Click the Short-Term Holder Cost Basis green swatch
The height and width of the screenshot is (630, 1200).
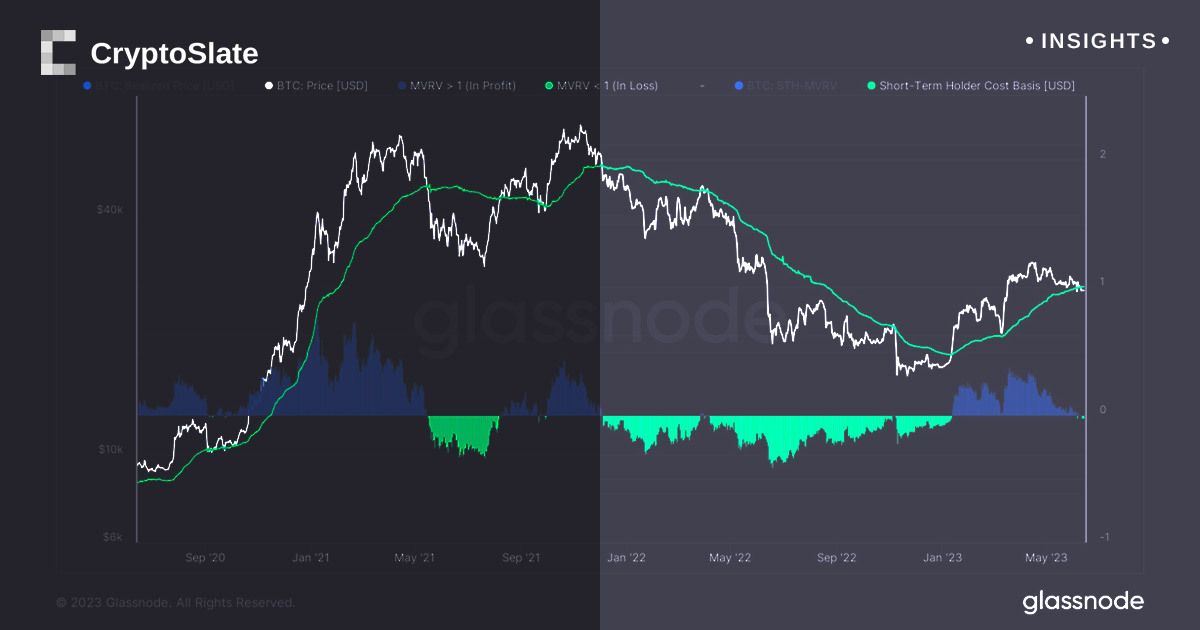coord(871,86)
